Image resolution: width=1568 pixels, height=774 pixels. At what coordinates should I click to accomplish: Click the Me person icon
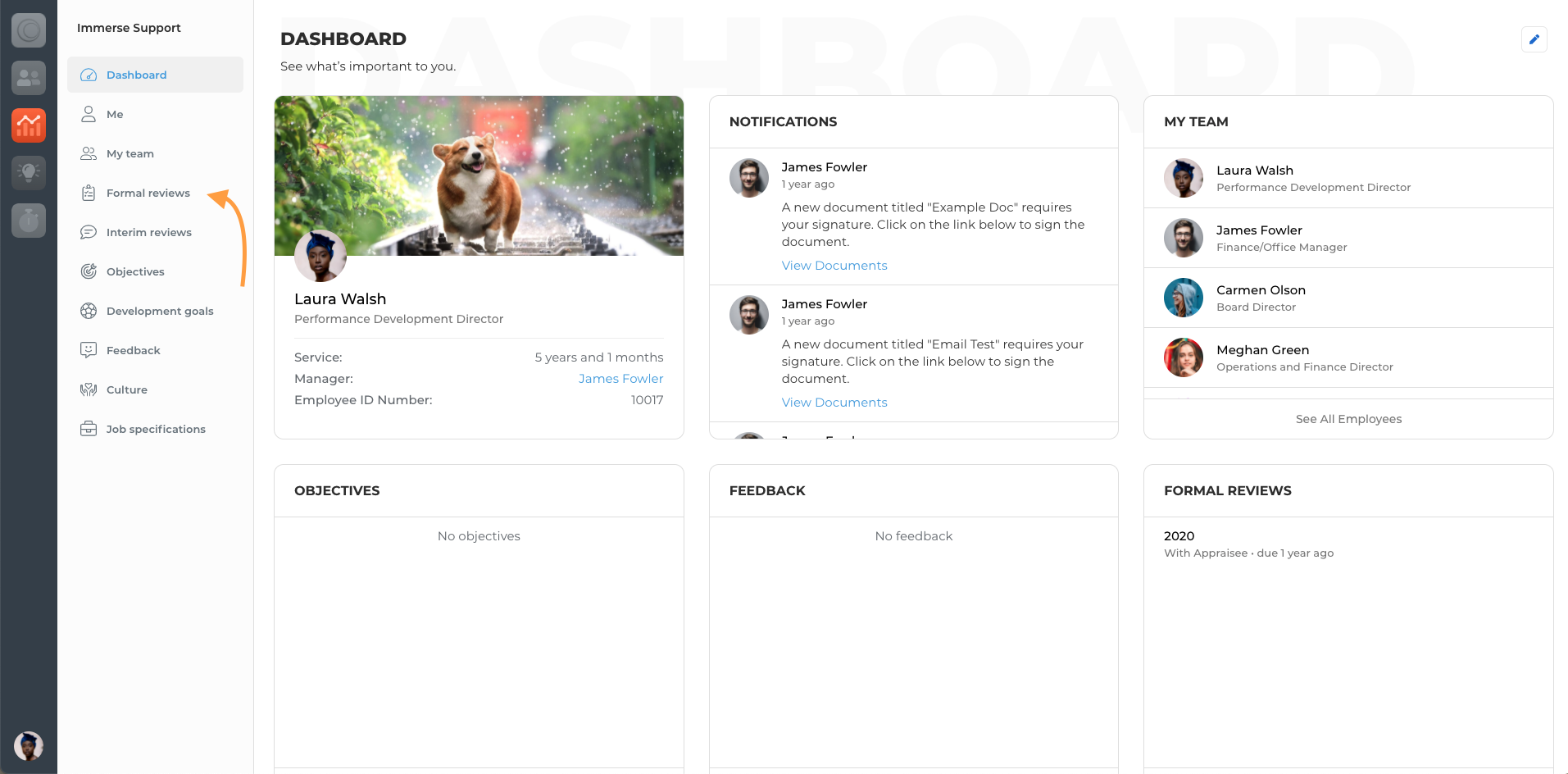89,114
